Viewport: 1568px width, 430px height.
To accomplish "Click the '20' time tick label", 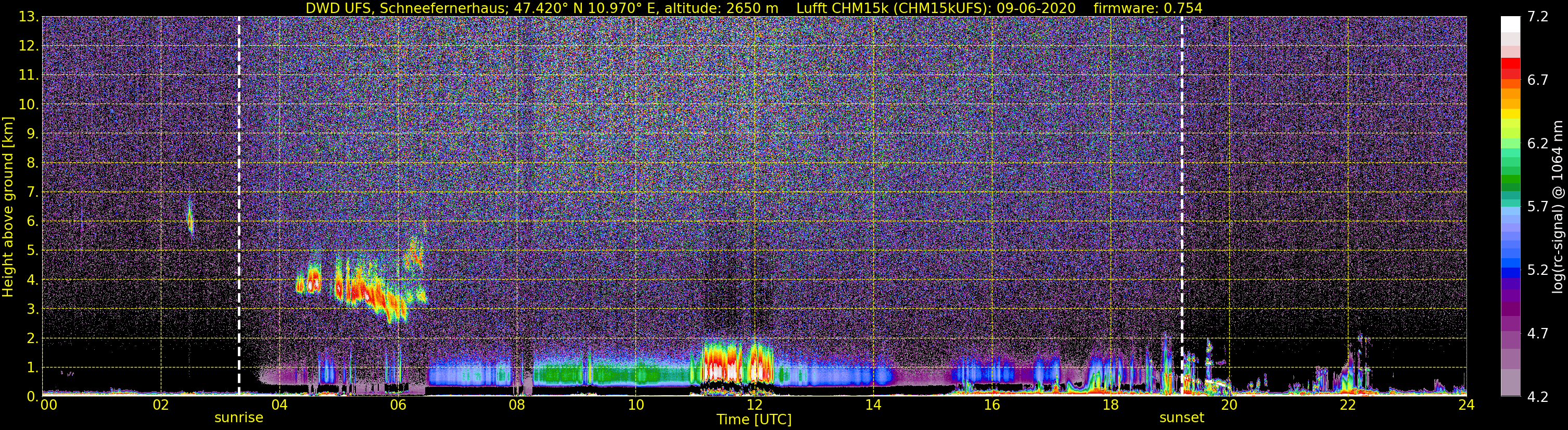I will (1229, 406).
